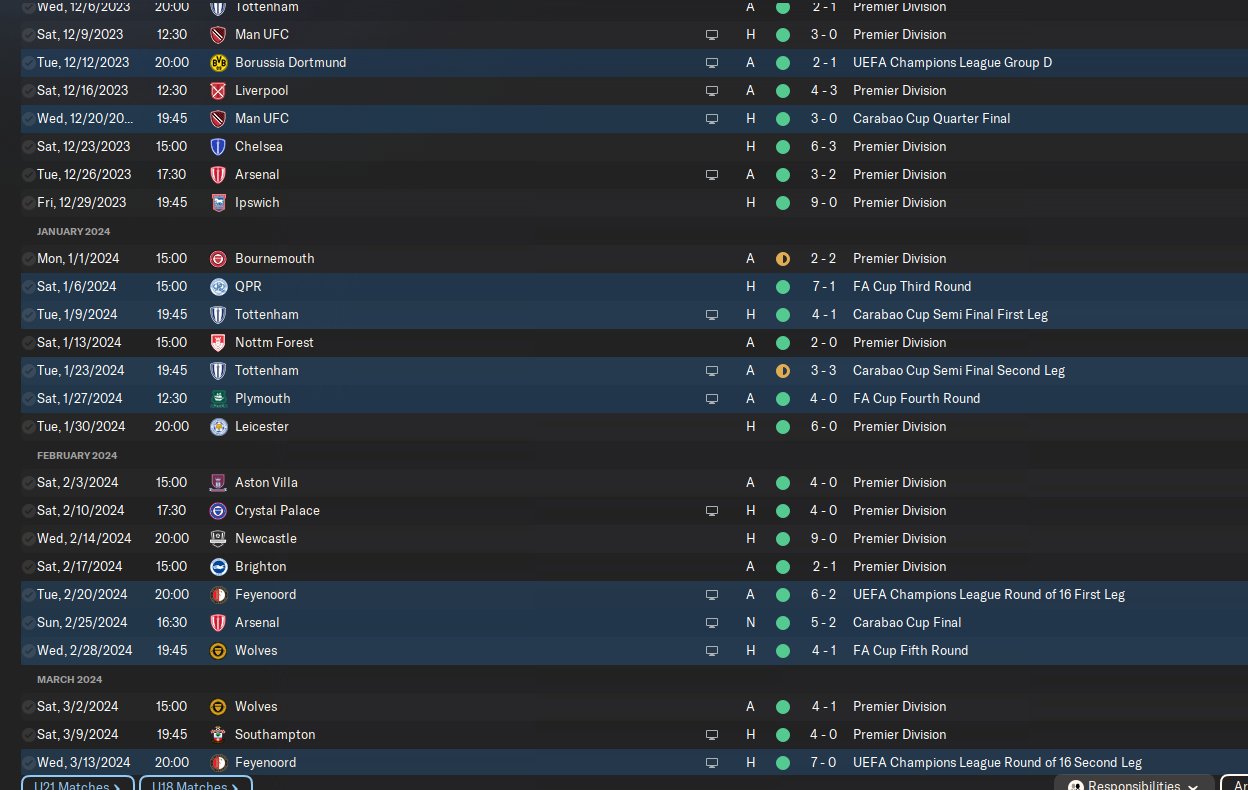Click the Chelsea club badge icon
Image resolution: width=1248 pixels, height=790 pixels.
tap(218, 146)
